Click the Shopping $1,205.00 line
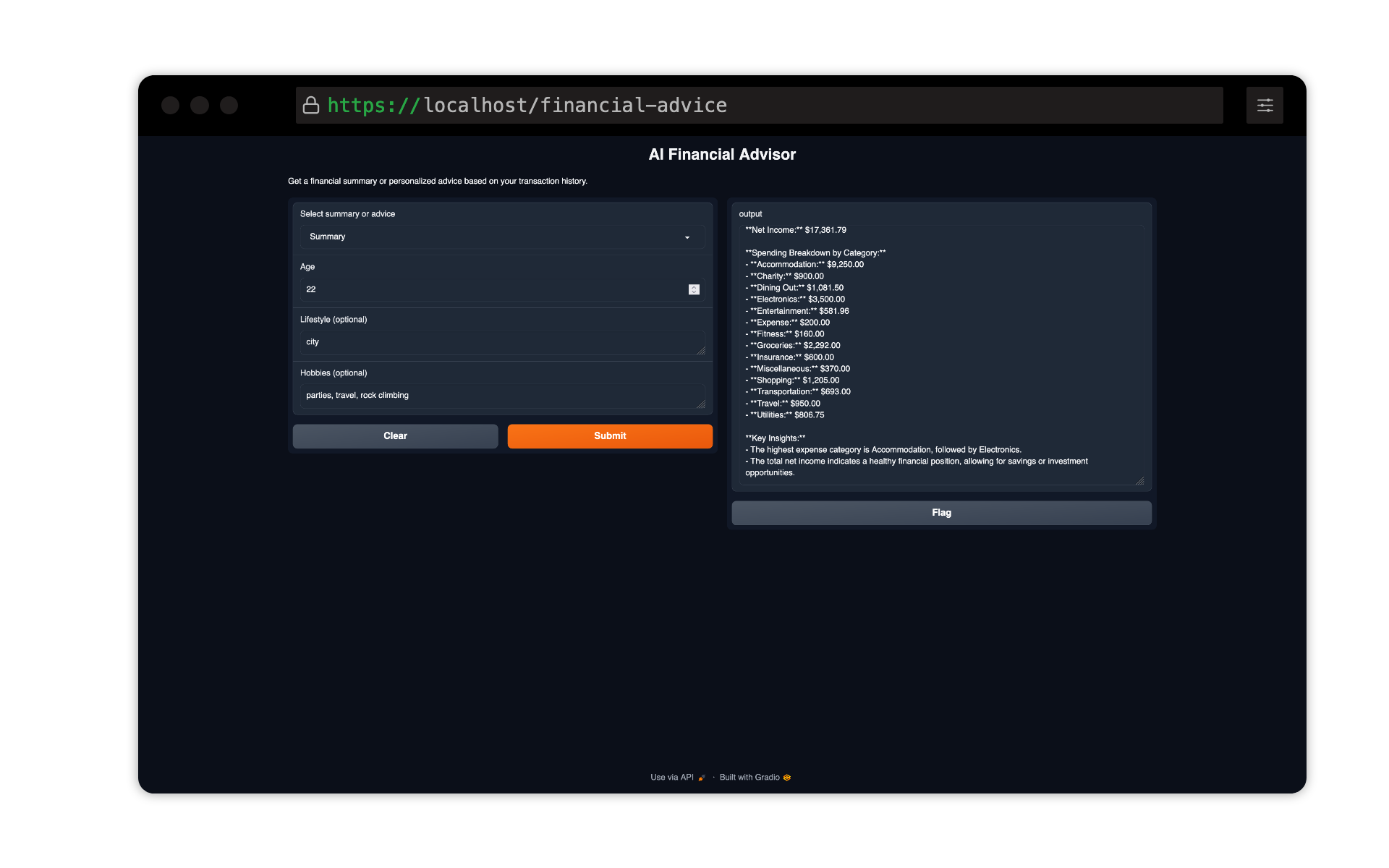The image size is (1389, 868). (792, 380)
